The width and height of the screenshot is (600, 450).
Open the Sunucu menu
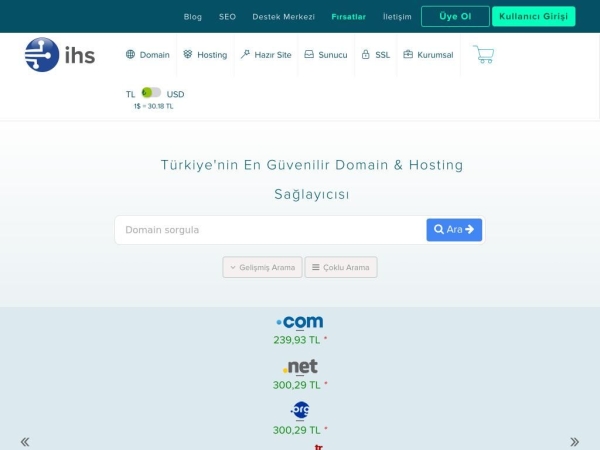[326, 55]
